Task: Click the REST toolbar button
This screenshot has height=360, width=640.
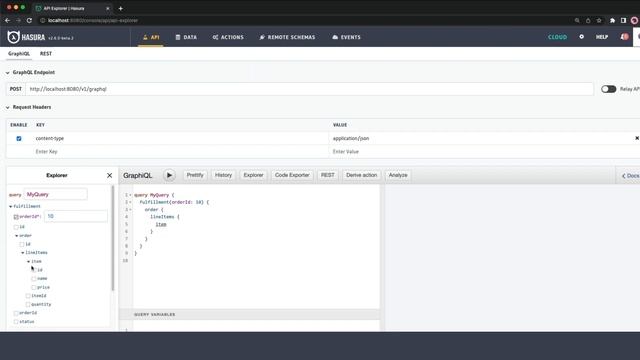Action: tap(327, 175)
